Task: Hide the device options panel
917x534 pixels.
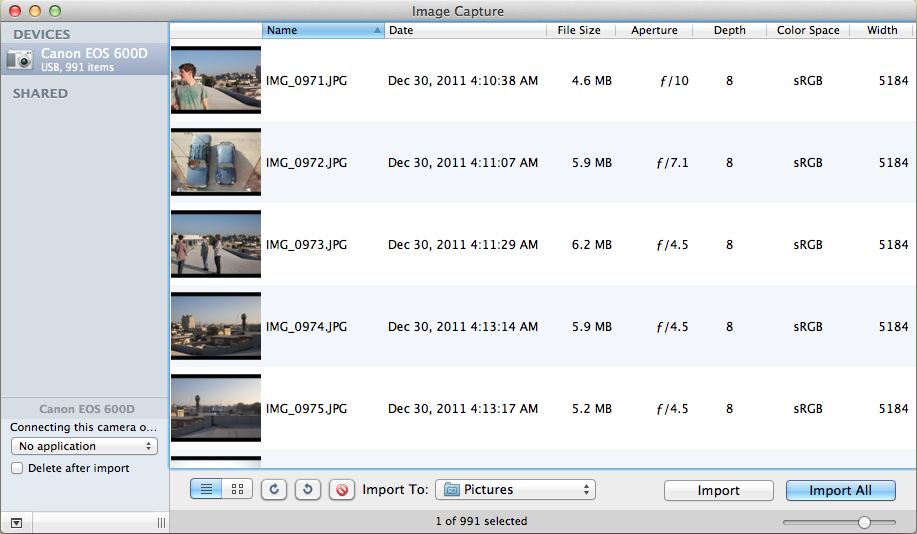Action: 16,523
